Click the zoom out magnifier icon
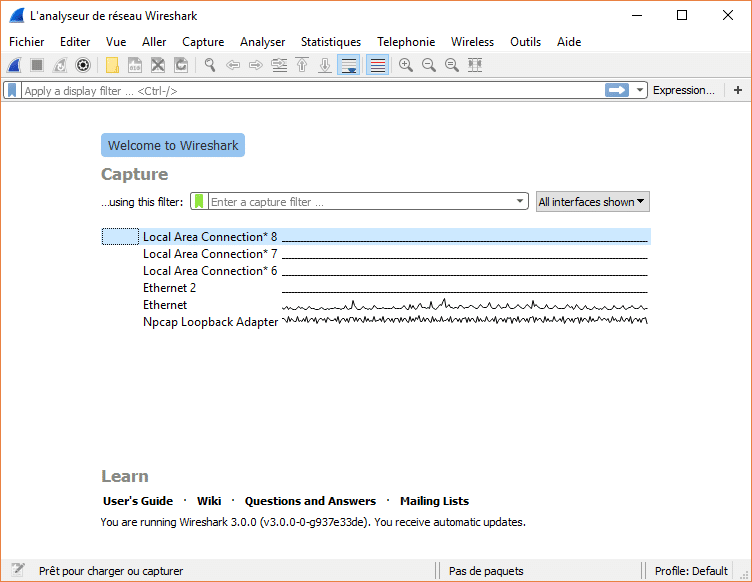The width and height of the screenshot is (752, 582). tap(429, 65)
